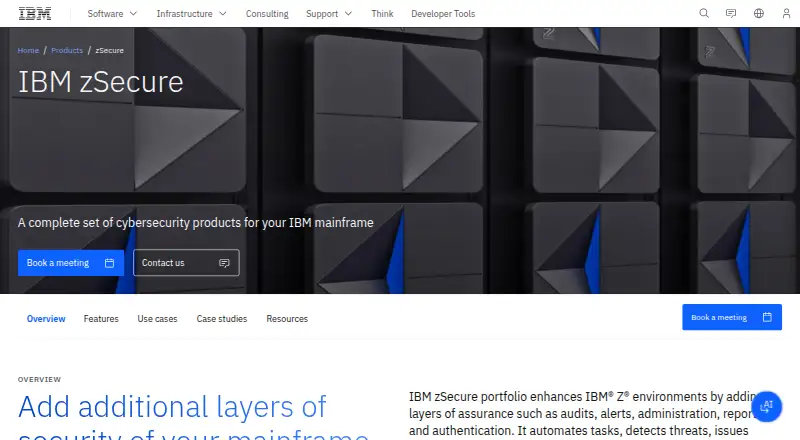
Task: Click the Add additional layers heading
Action: click(193, 416)
